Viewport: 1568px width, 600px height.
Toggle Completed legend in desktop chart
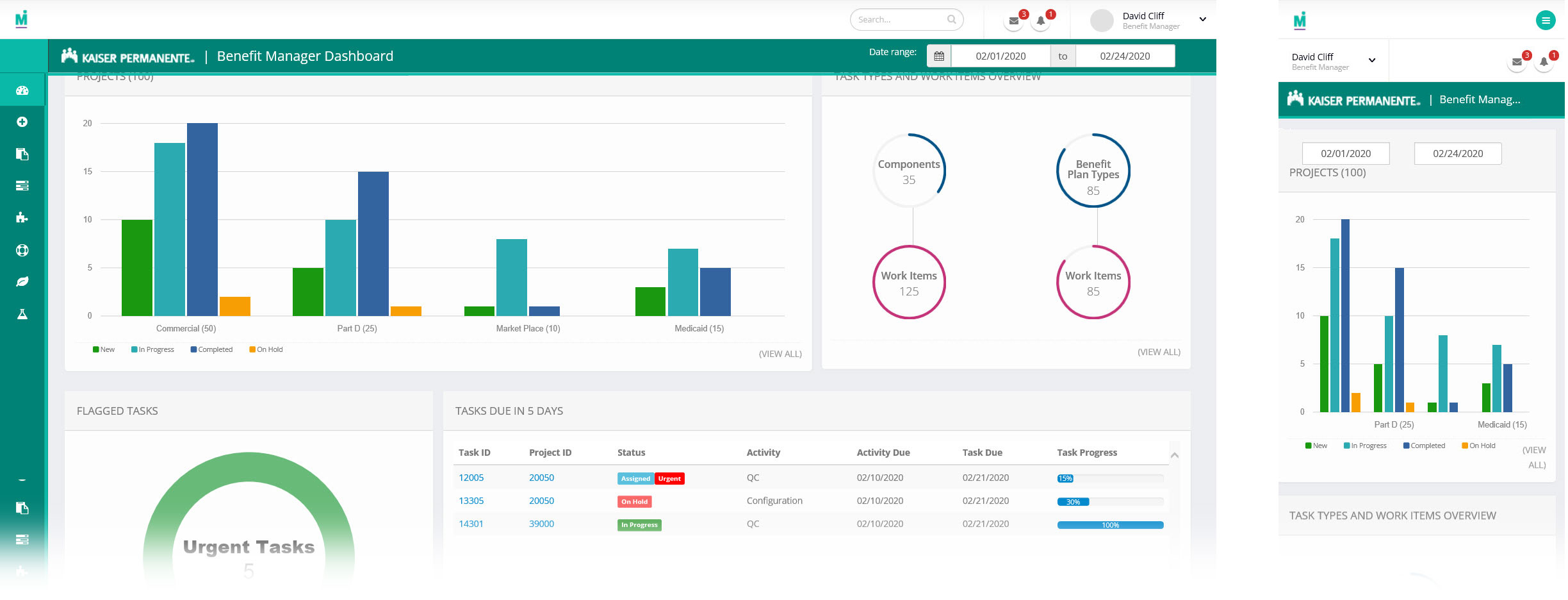[x=211, y=349]
